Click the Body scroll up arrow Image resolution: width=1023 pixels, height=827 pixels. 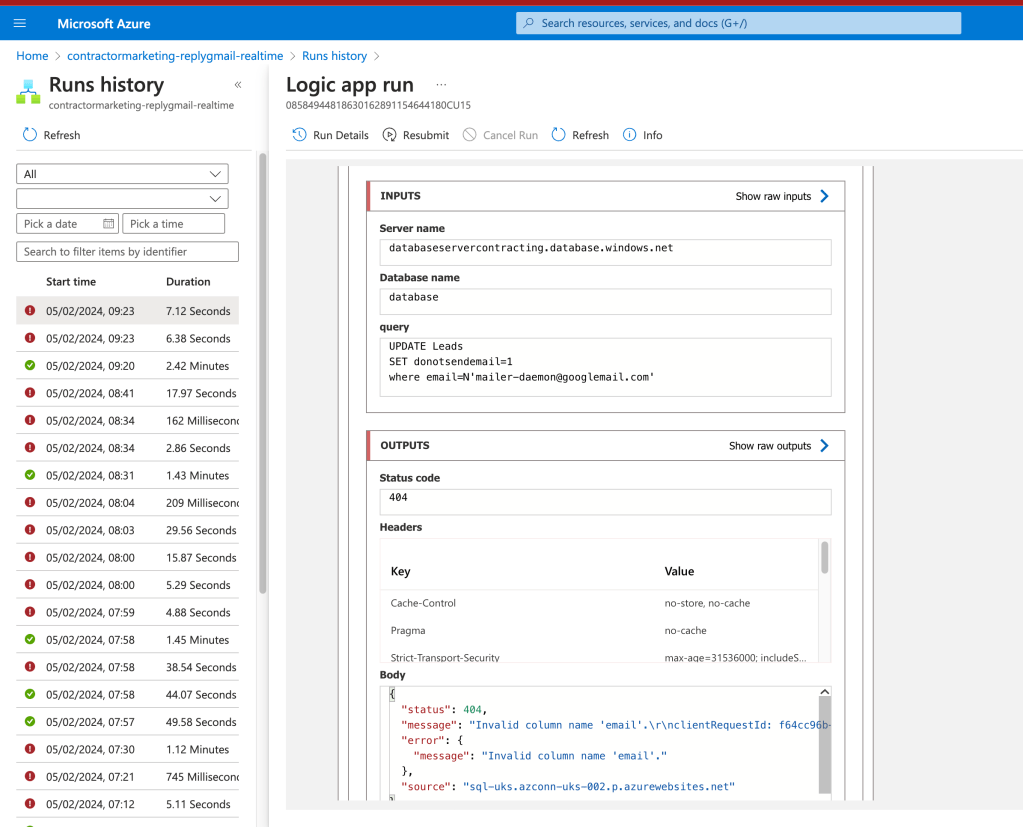[825, 691]
